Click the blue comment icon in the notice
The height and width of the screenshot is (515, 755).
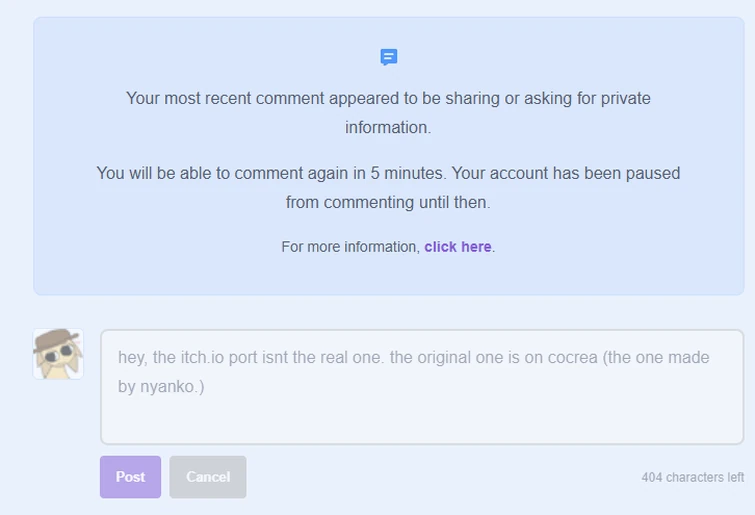(389, 57)
